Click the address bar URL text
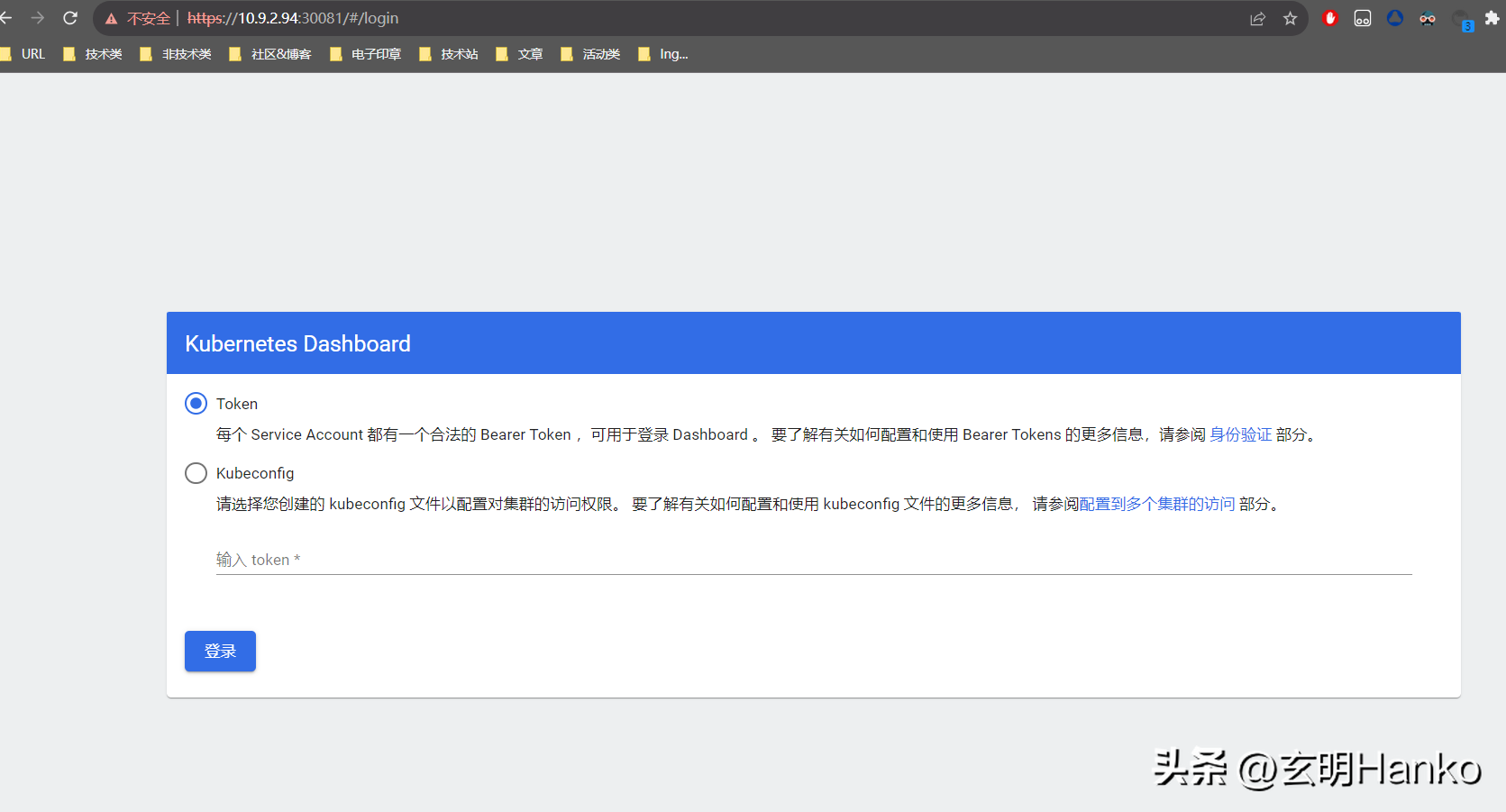The height and width of the screenshot is (812, 1506). tap(293, 18)
